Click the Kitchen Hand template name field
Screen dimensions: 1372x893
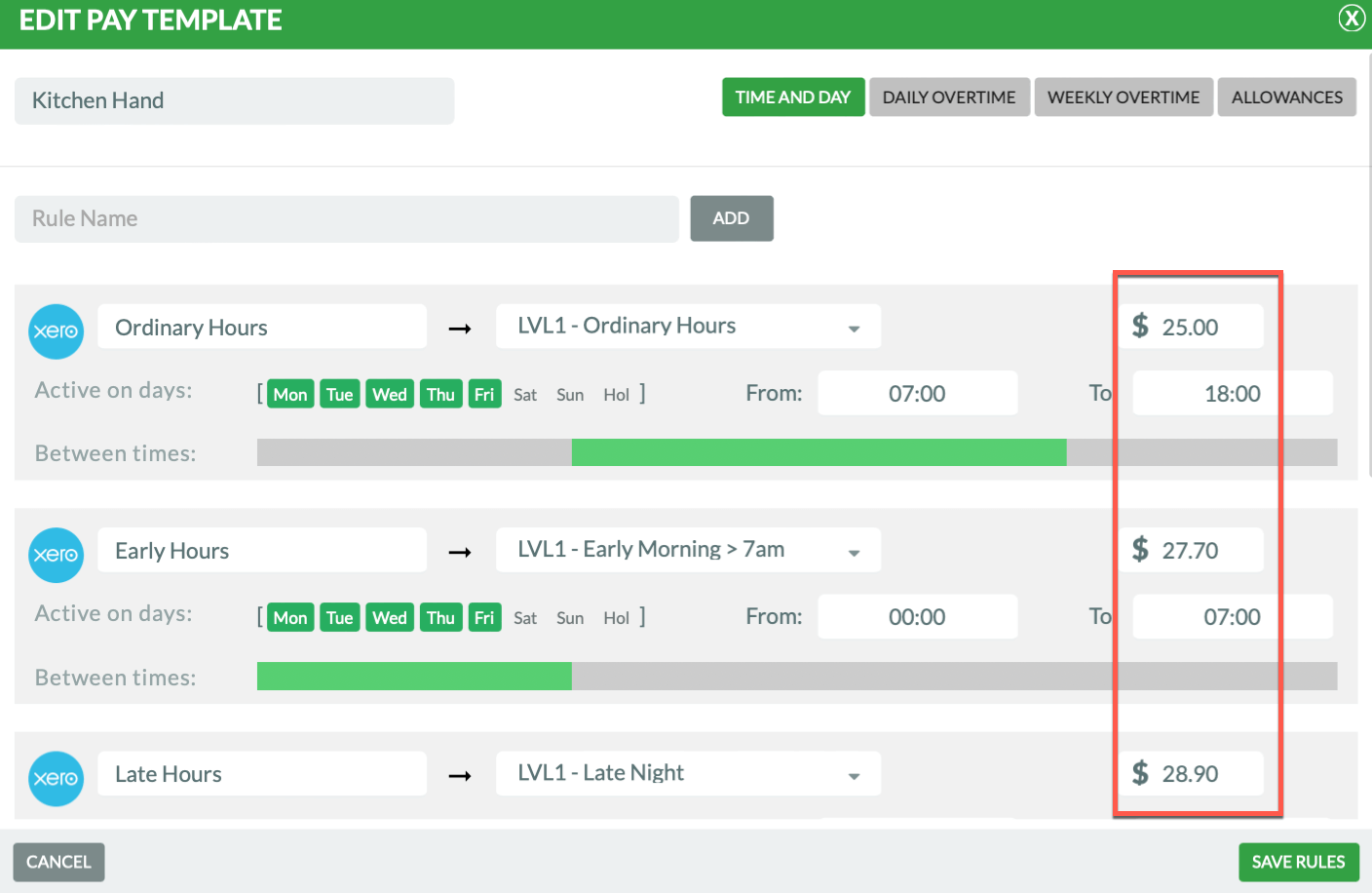(234, 100)
